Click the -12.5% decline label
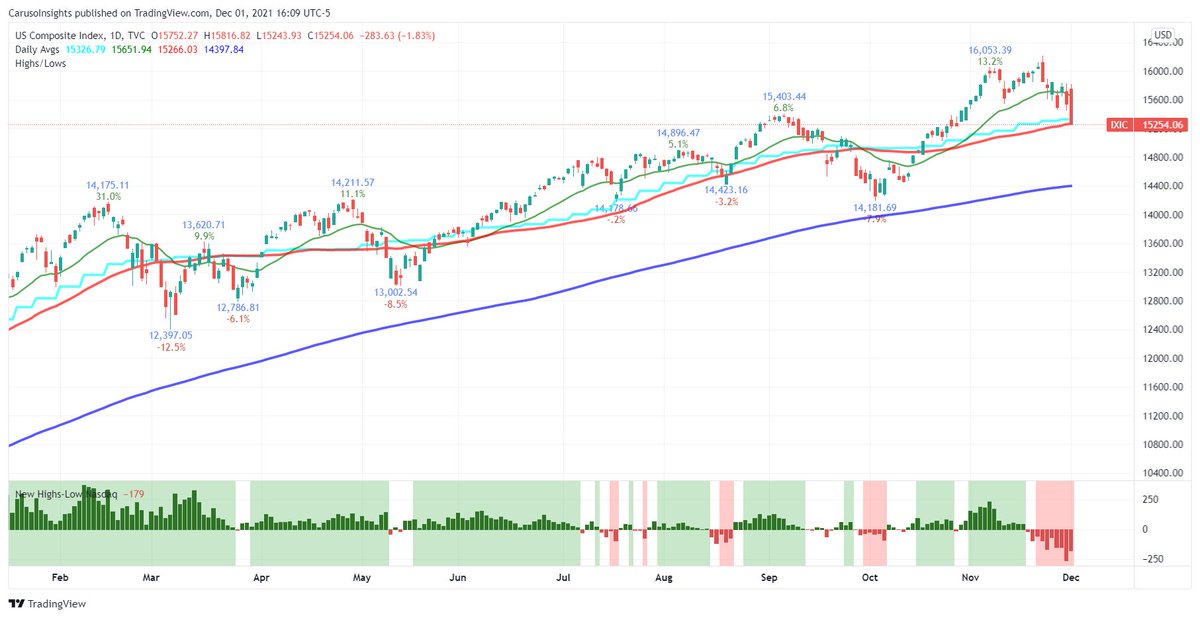The height and width of the screenshot is (618, 1200). coord(171,347)
